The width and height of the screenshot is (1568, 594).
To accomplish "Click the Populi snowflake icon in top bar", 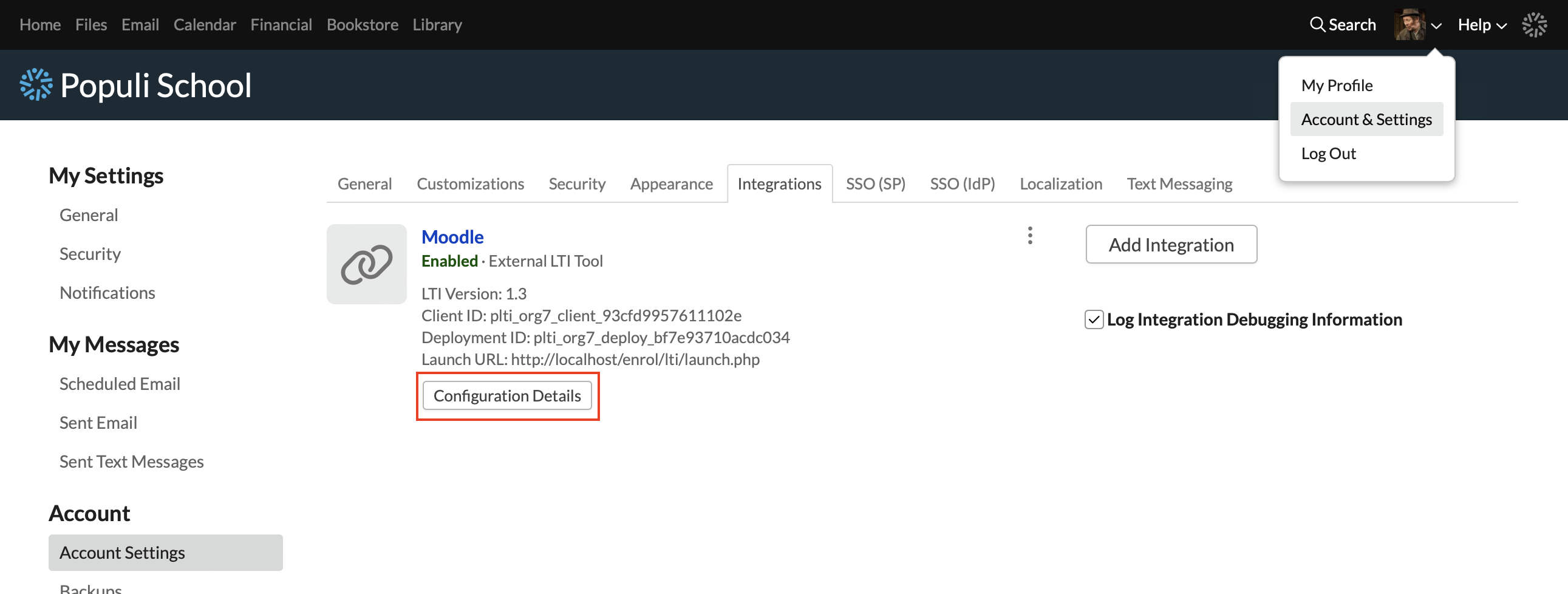I will [1535, 24].
